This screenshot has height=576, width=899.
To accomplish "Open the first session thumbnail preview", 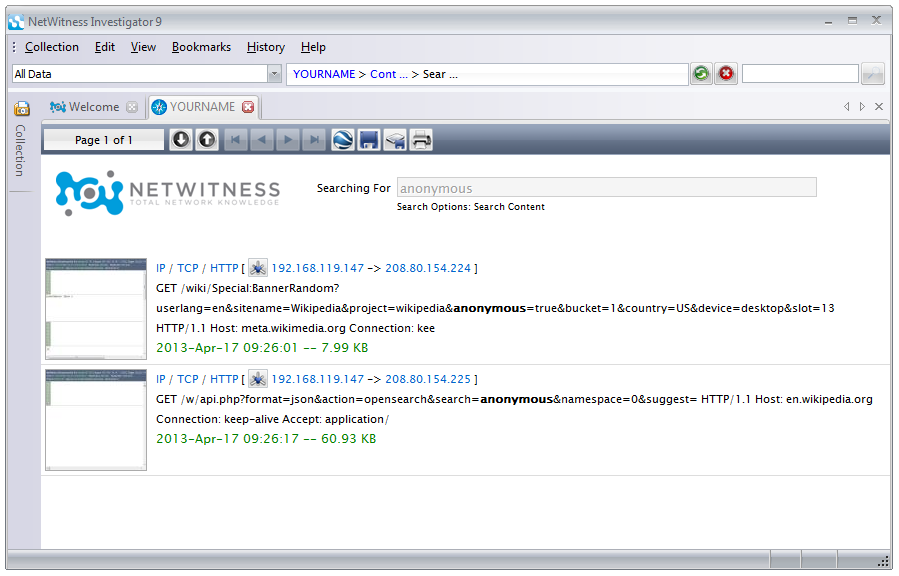I will (96, 309).
